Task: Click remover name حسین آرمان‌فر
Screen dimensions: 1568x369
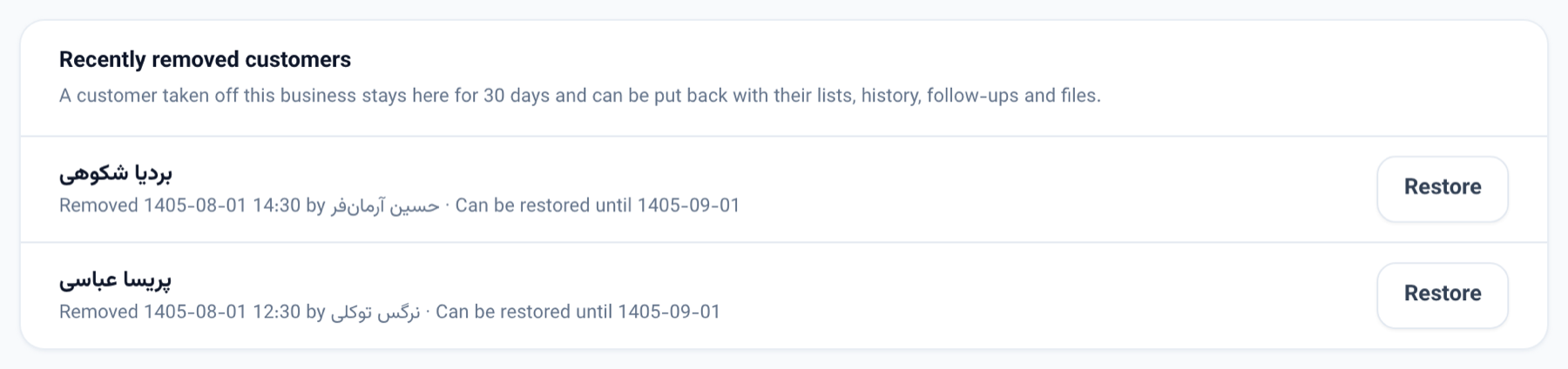Action: point(385,206)
